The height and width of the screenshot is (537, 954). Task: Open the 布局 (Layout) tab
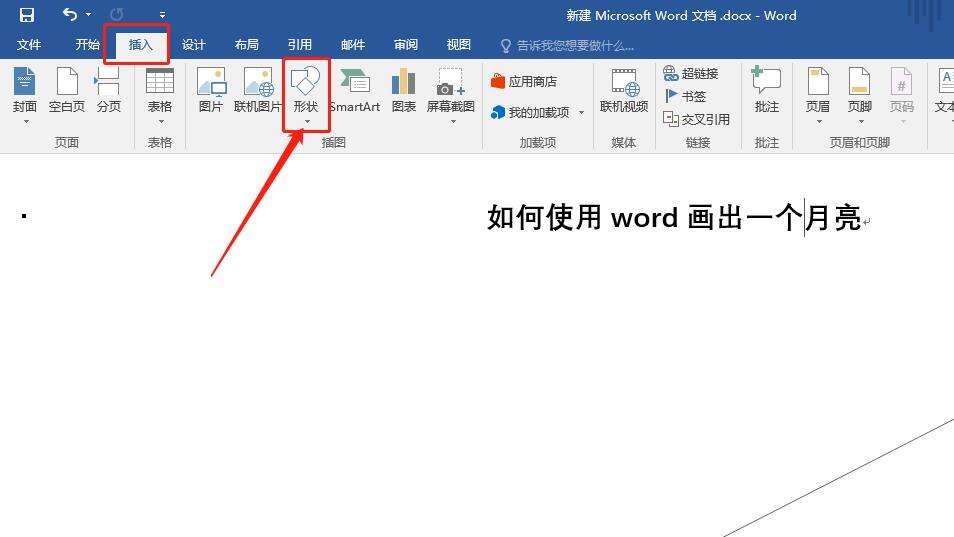[x=246, y=44]
